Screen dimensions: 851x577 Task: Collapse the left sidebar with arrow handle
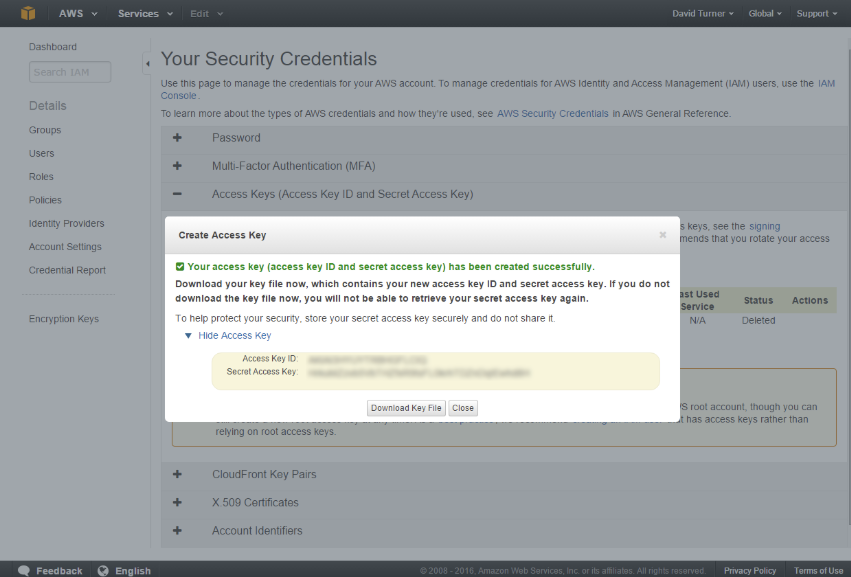pyautogui.click(x=148, y=63)
